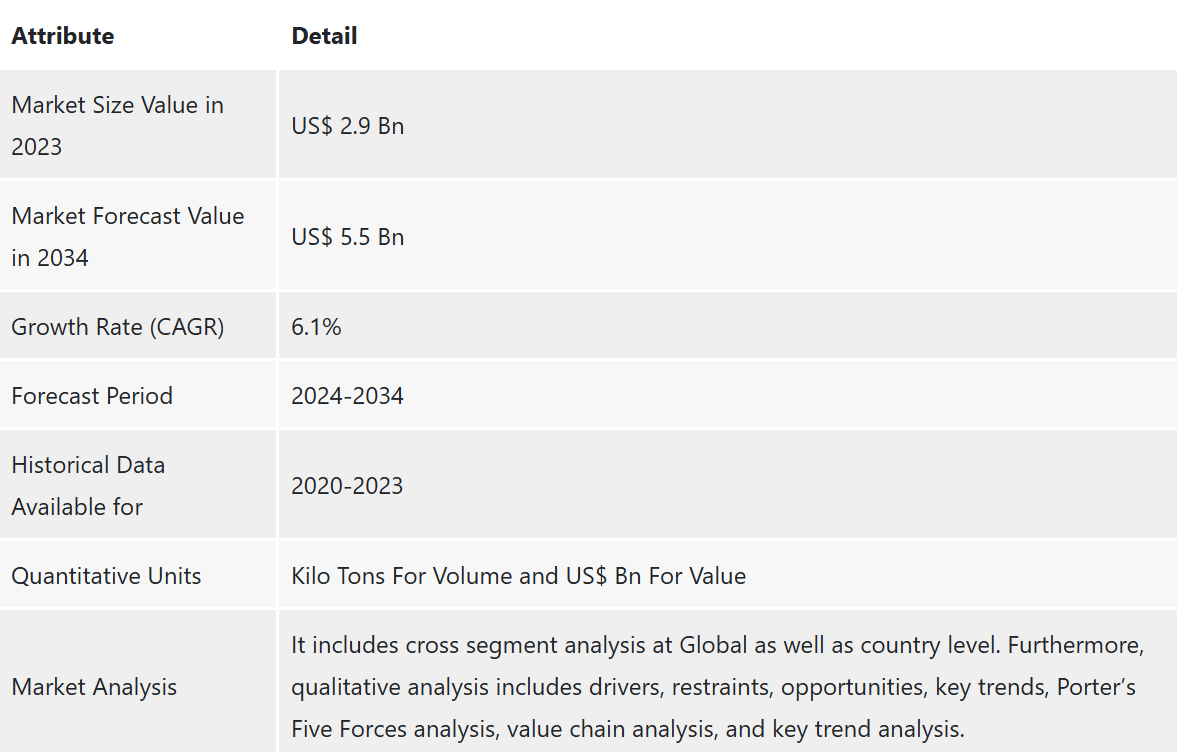
Task: Select the Forecast Period label cell
Action: point(92,395)
